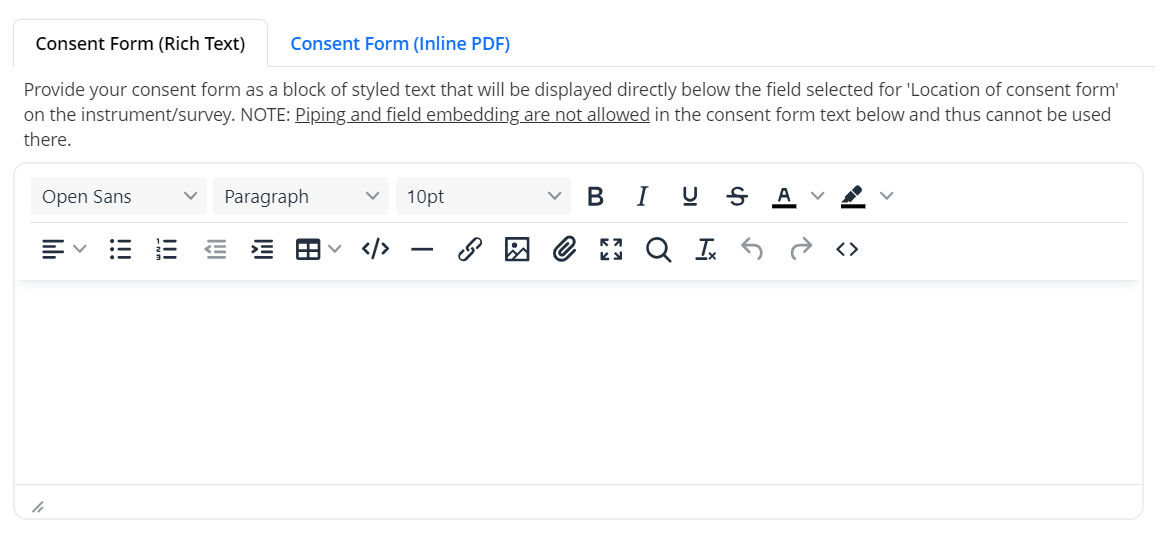Insert or edit a link

coord(470,250)
